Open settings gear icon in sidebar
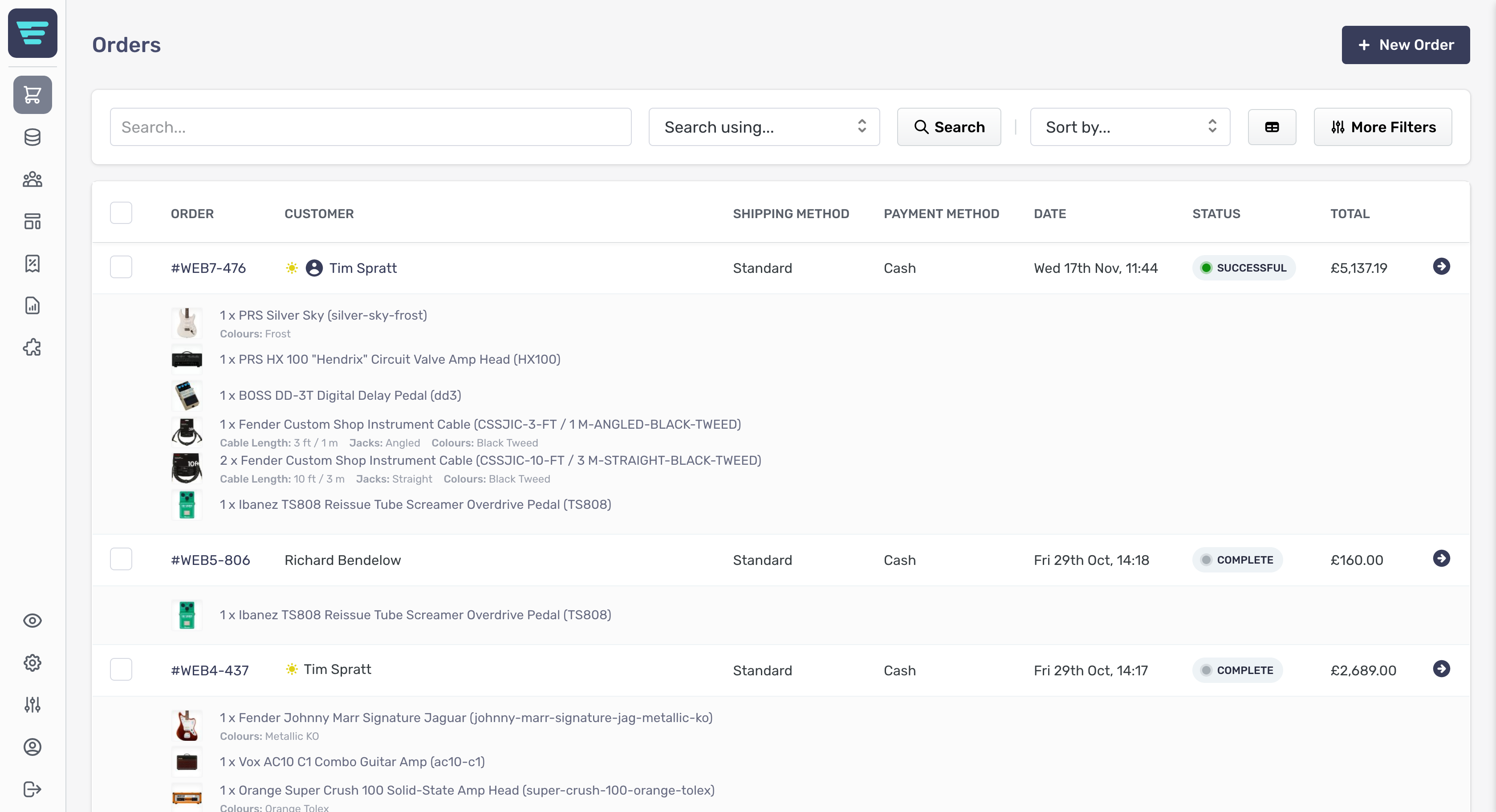 (x=33, y=663)
